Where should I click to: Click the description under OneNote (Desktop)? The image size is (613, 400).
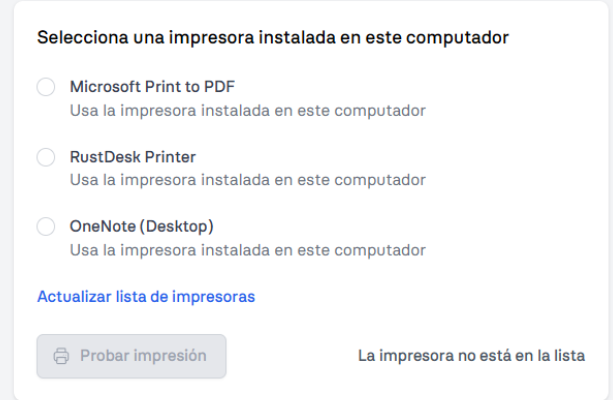pos(247,250)
